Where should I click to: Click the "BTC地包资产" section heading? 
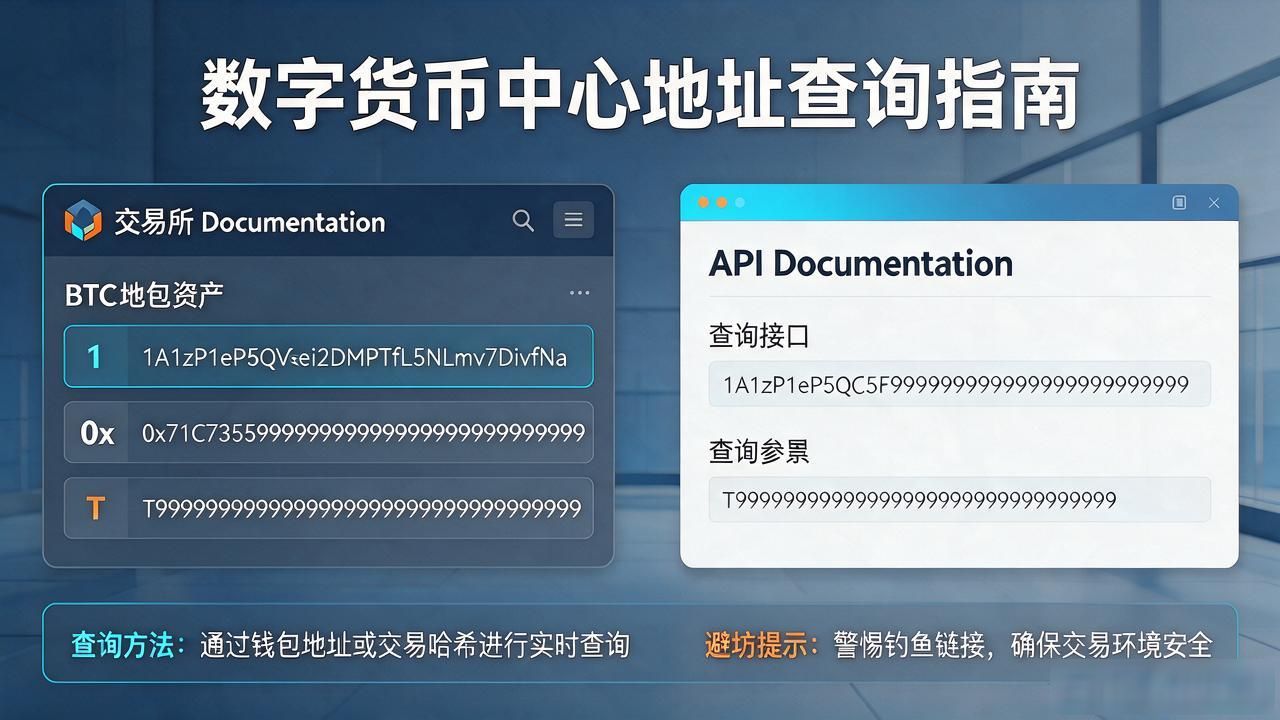pos(144,295)
